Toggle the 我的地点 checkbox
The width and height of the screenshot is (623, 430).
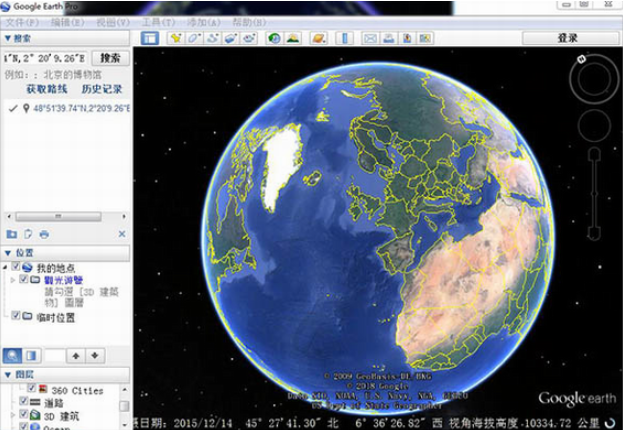[15, 268]
